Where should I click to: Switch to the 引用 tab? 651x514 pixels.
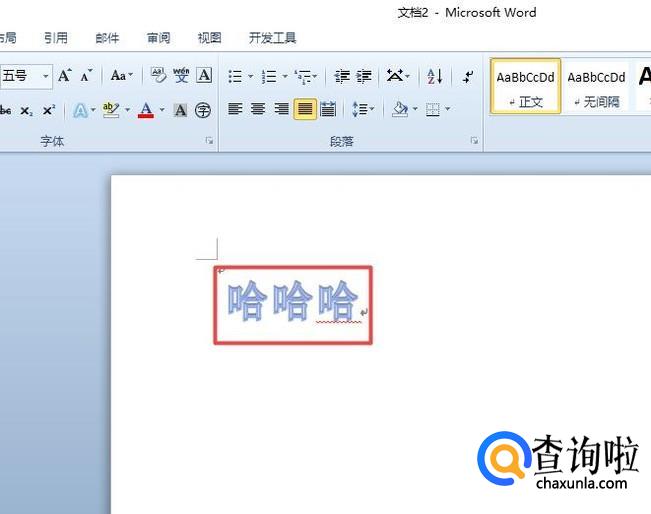click(x=56, y=38)
